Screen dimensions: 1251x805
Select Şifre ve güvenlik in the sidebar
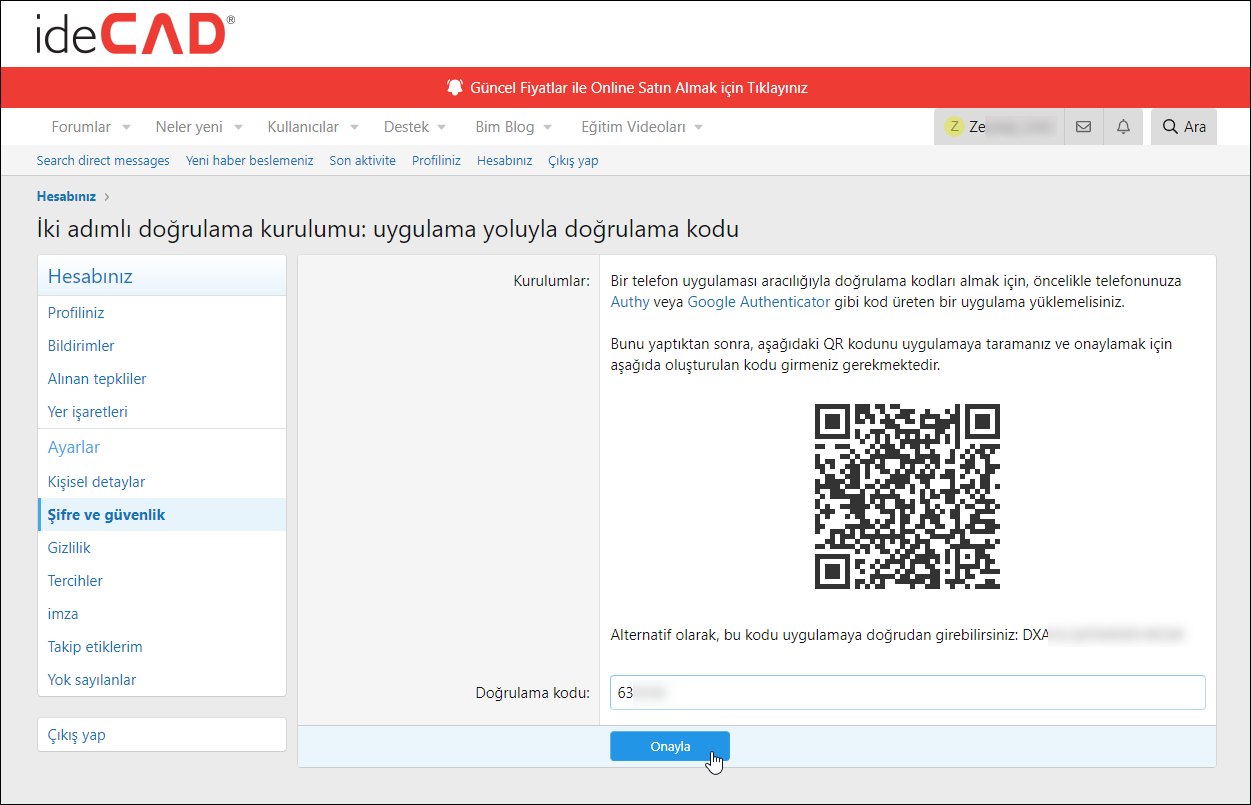click(162, 515)
